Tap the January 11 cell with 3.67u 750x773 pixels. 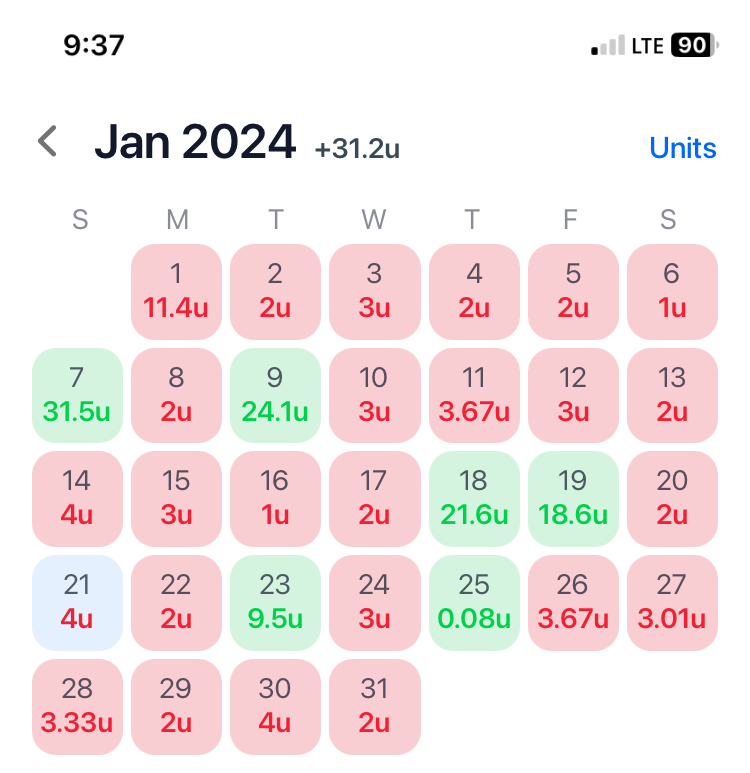(474, 395)
